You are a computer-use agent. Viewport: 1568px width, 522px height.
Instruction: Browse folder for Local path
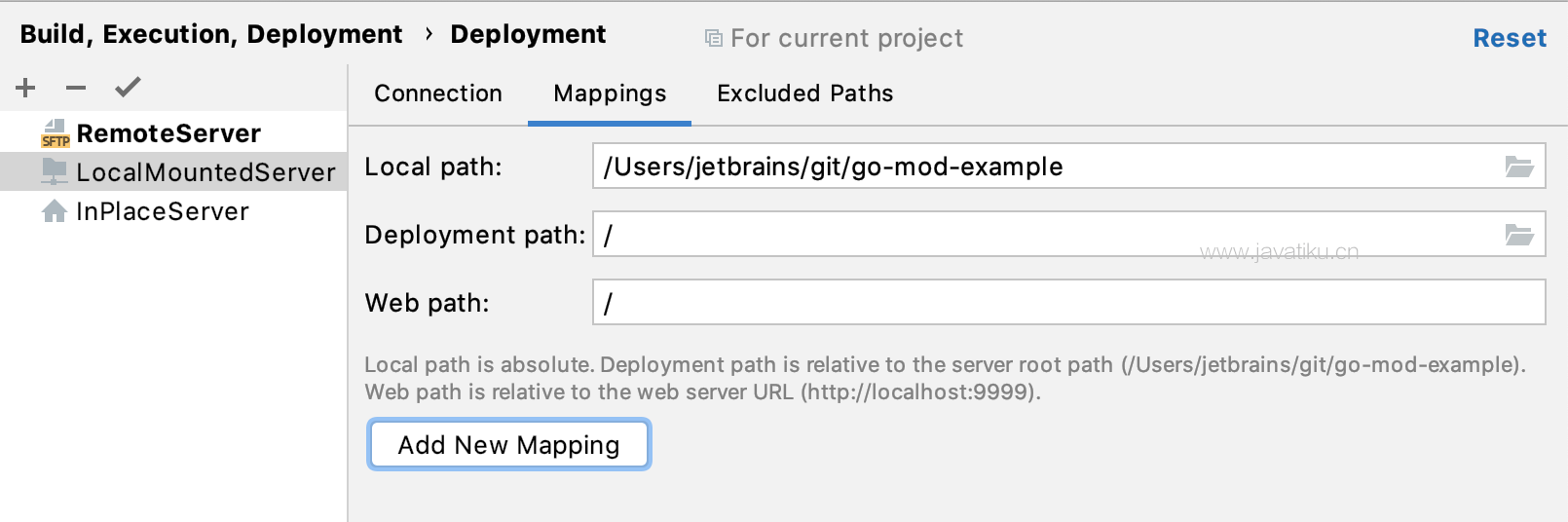click(x=1519, y=167)
